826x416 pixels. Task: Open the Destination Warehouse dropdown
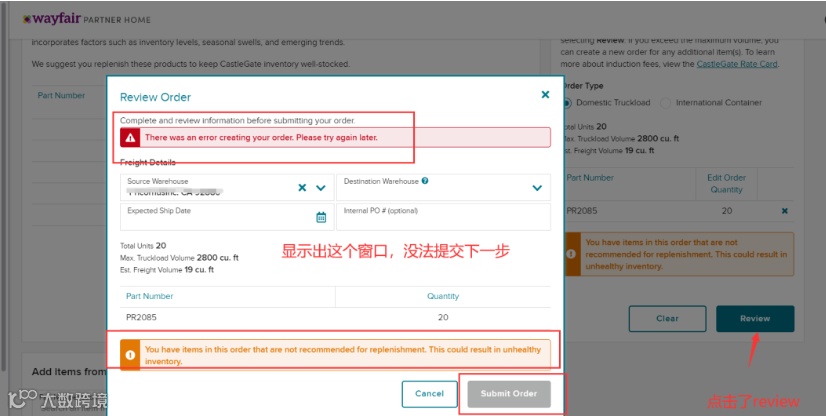[537, 188]
